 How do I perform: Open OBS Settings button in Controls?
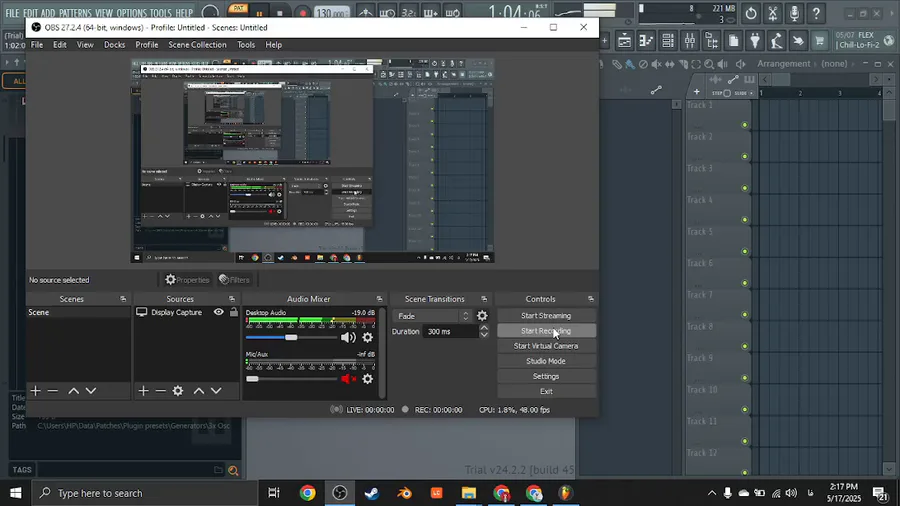[546, 376]
